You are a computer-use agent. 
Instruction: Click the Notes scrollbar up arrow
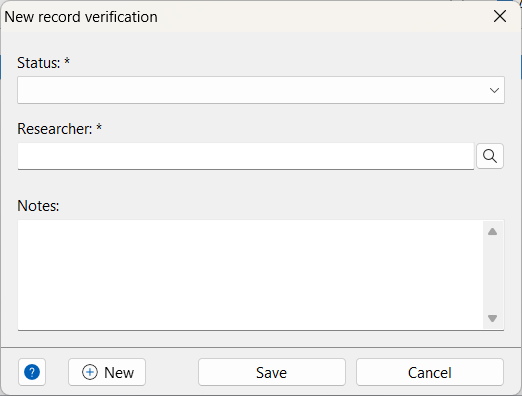[x=492, y=232]
